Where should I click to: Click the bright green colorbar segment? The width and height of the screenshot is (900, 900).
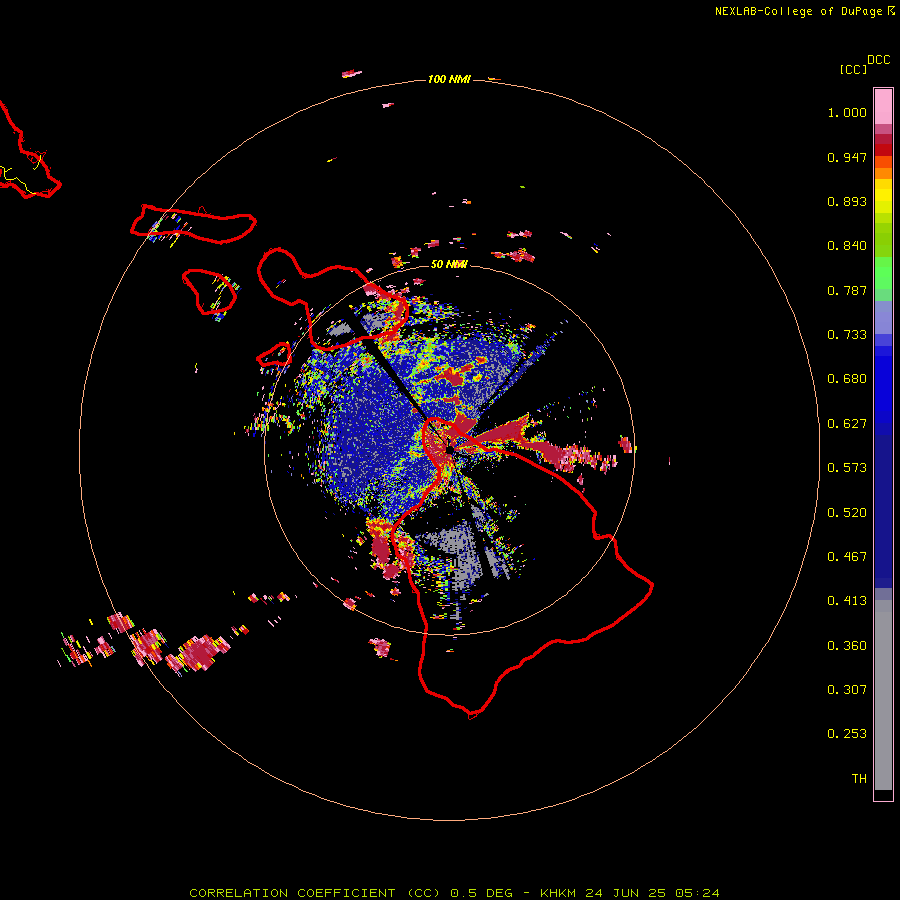(883, 273)
